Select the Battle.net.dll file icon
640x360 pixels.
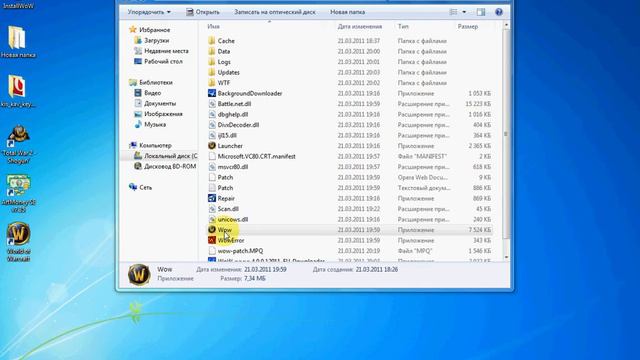point(211,104)
